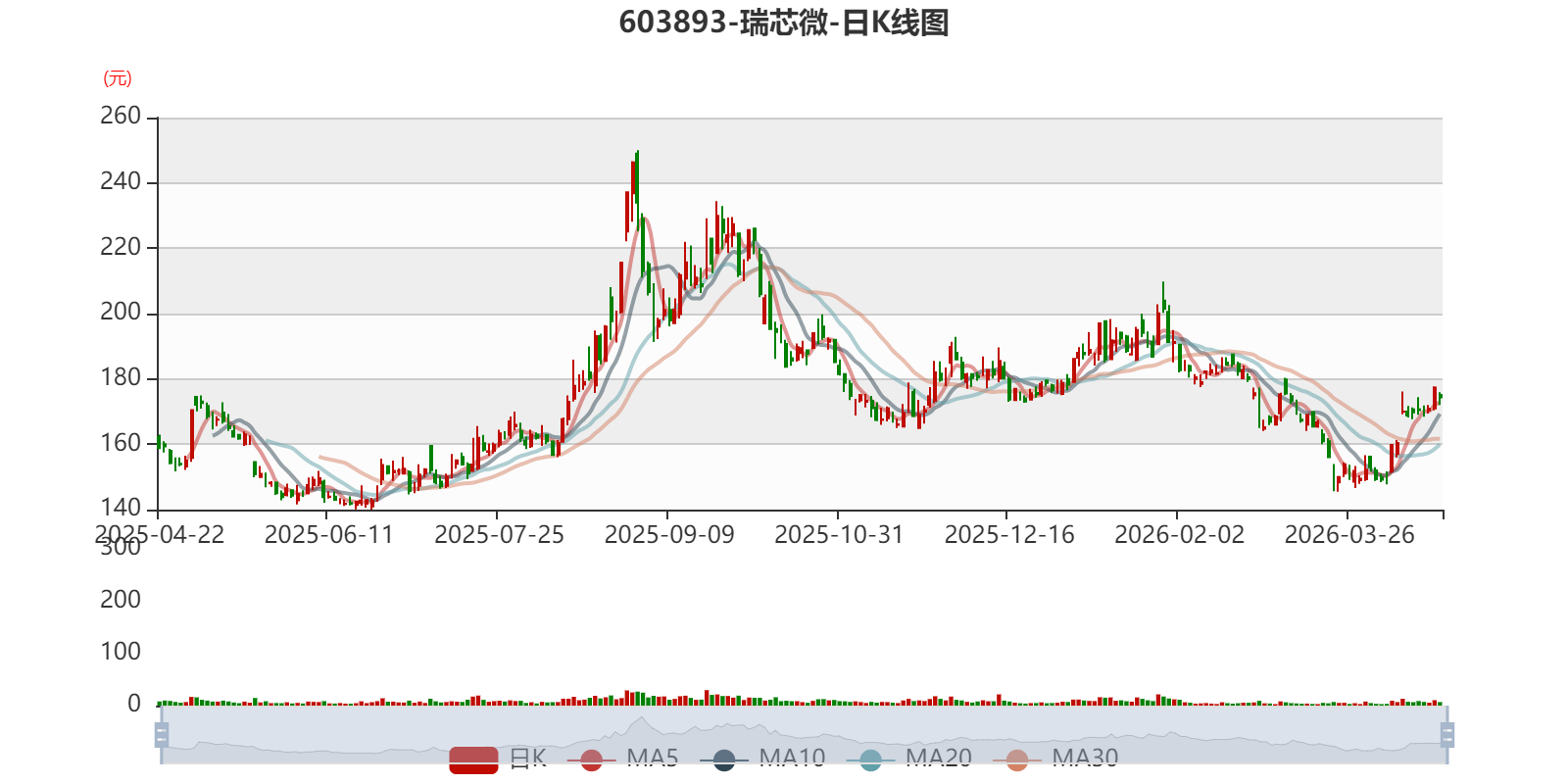Click the 2025-04-22 date label
Screen dimensions: 1568x784
click(x=160, y=535)
